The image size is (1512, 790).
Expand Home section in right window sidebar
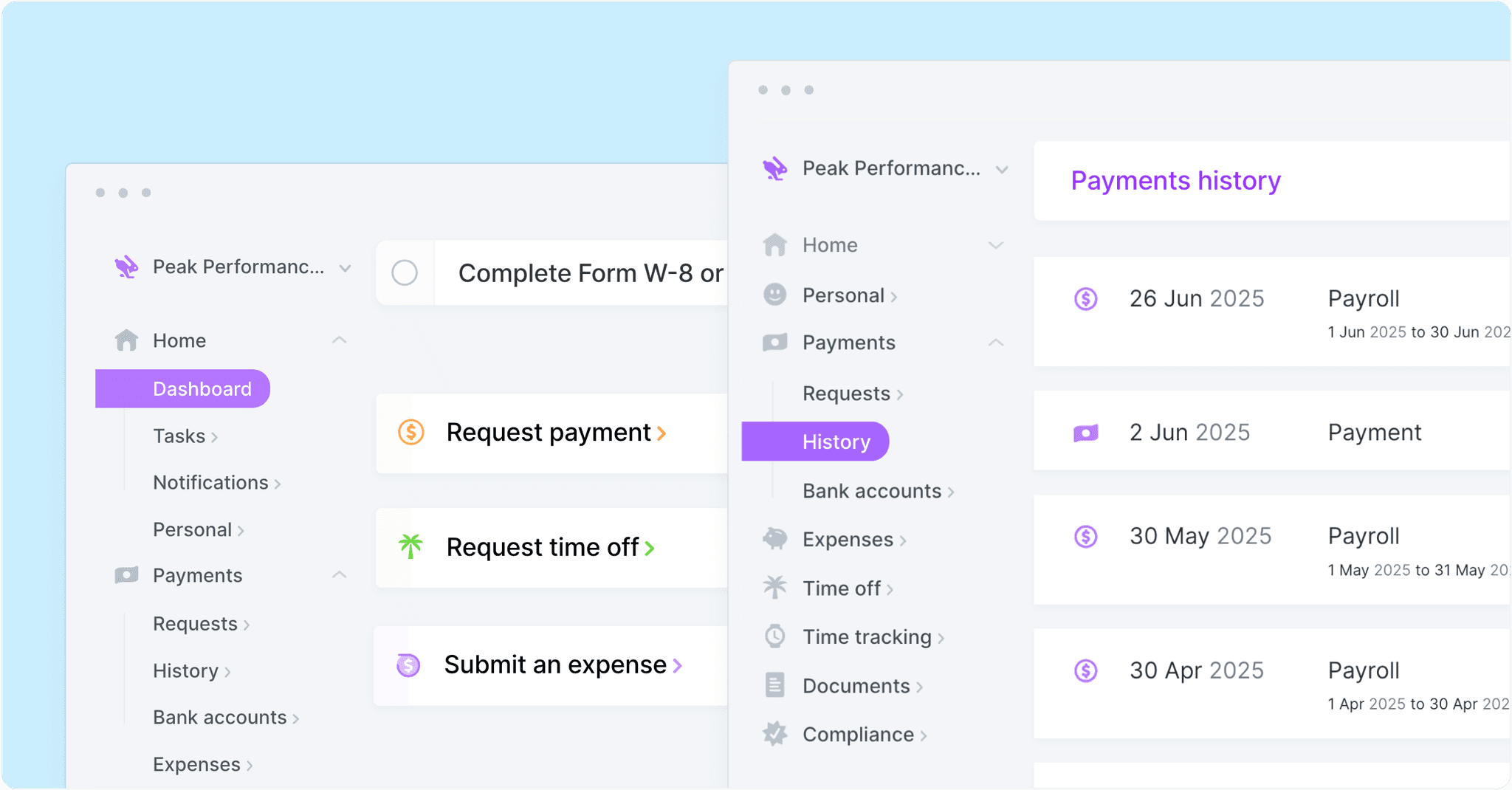[x=996, y=245]
